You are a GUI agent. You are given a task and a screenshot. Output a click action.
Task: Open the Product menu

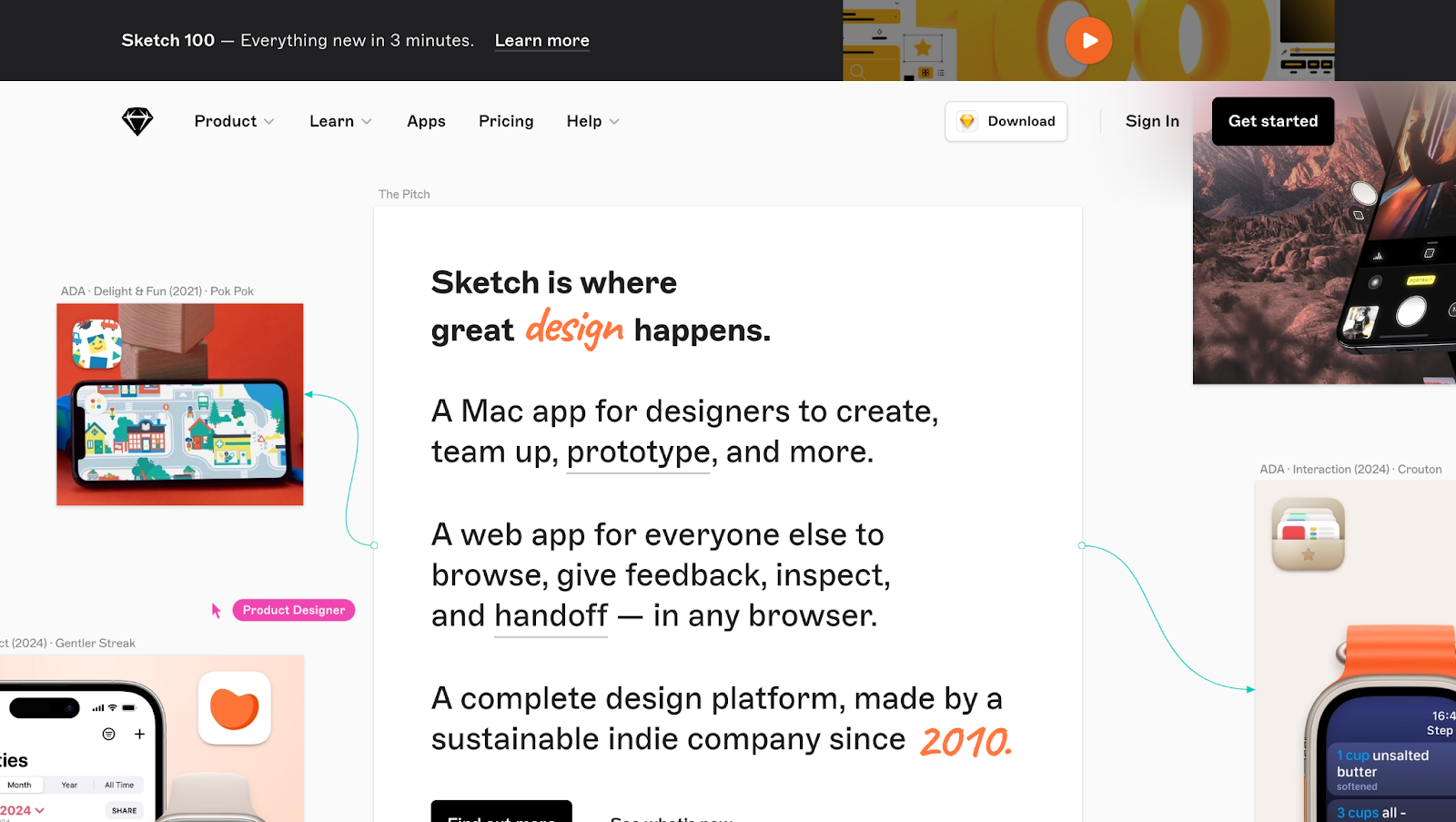click(234, 121)
